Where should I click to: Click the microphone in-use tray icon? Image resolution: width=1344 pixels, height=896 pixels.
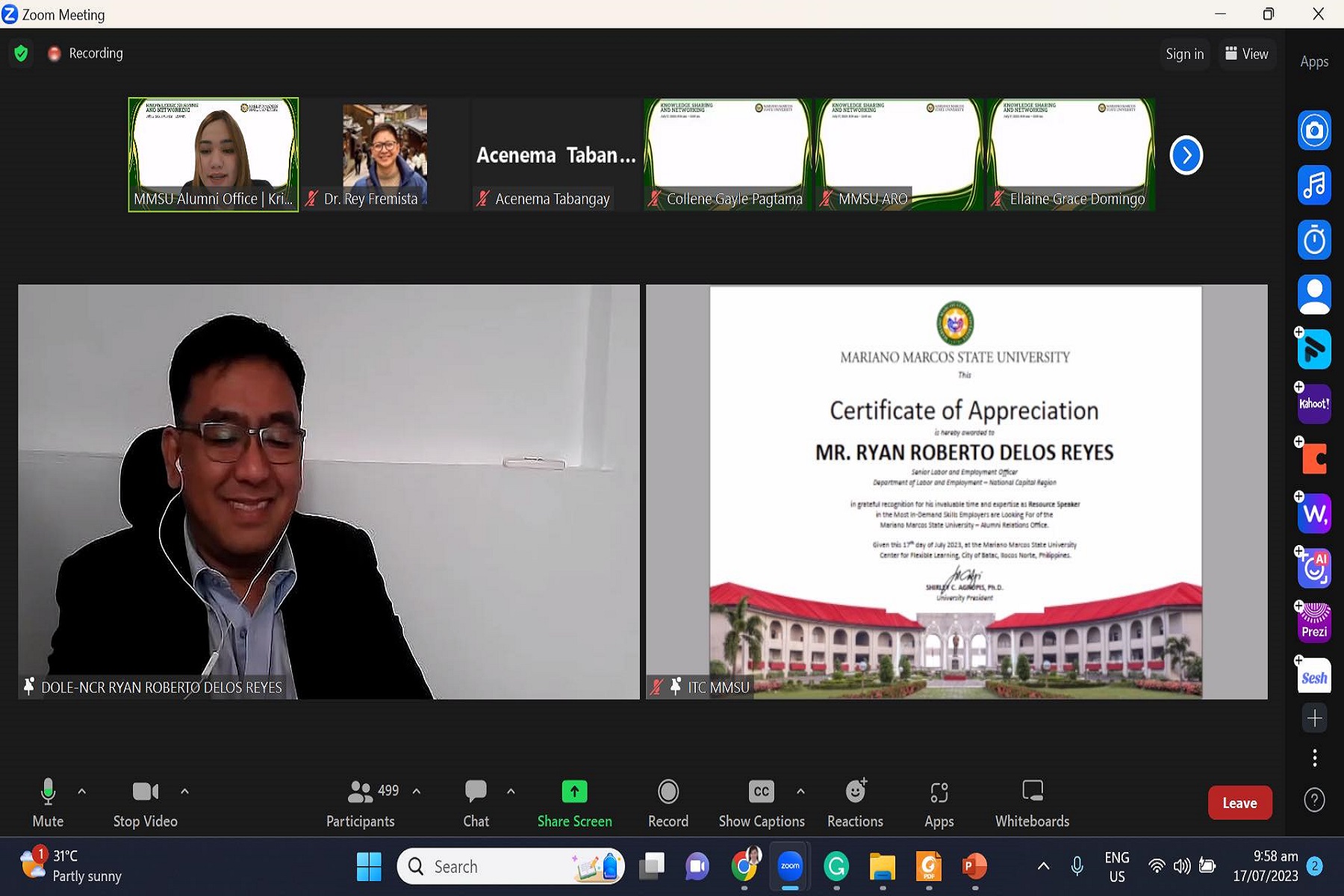point(1077,866)
